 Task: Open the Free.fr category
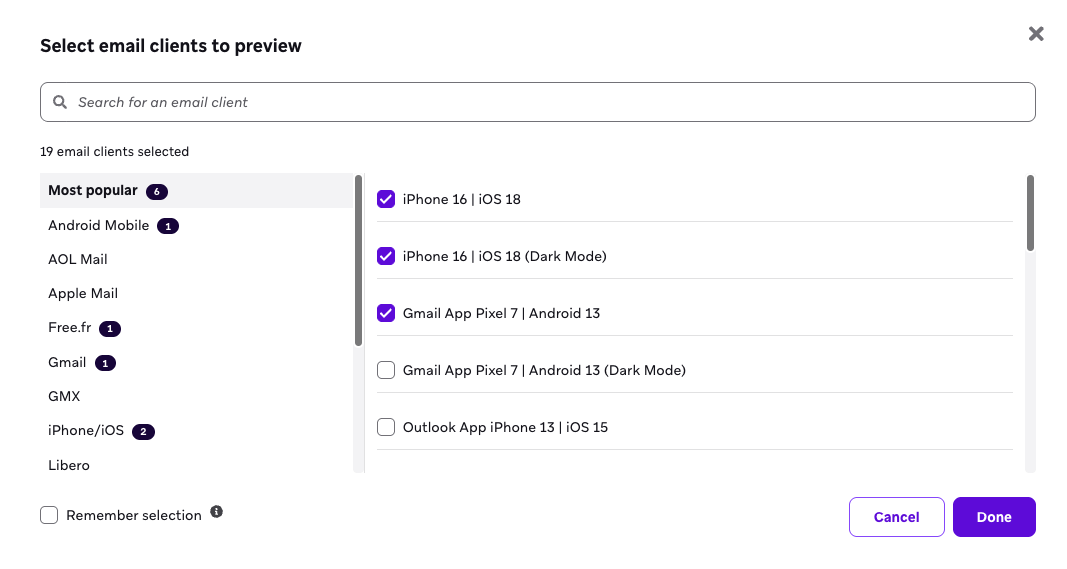pyautogui.click(x=70, y=328)
